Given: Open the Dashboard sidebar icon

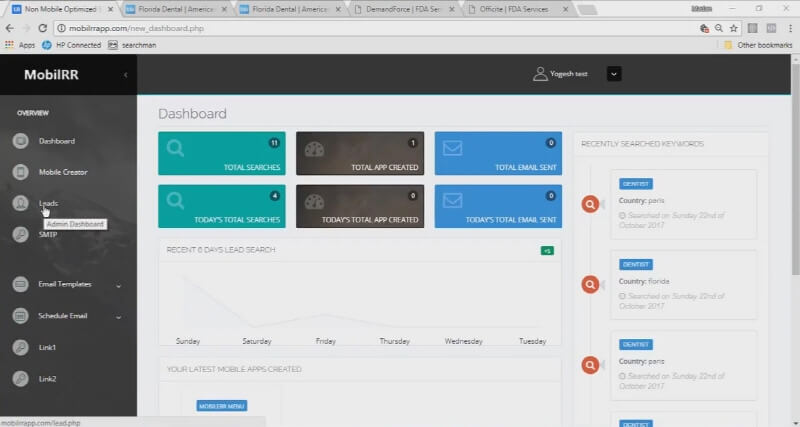Looking at the screenshot, I should coord(20,141).
